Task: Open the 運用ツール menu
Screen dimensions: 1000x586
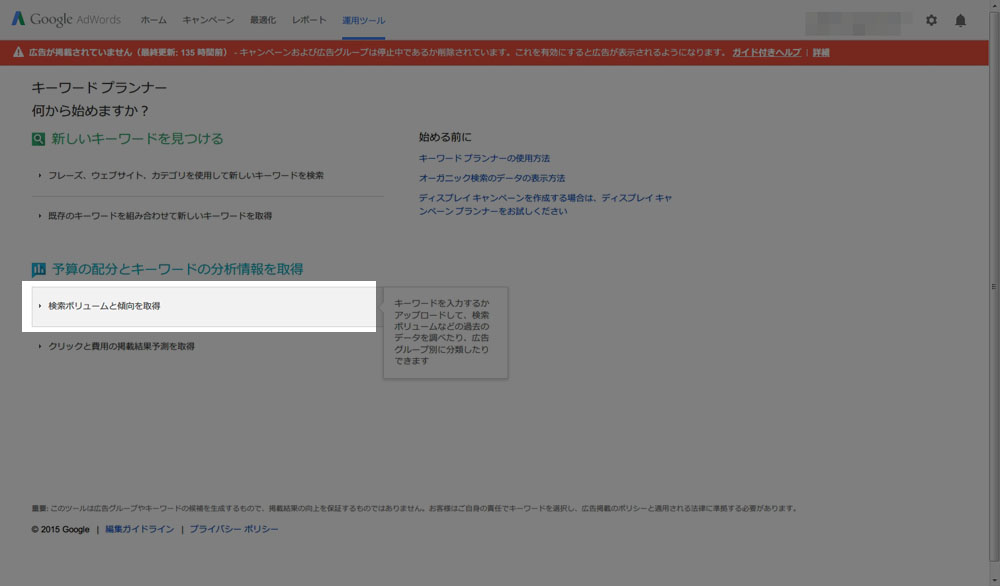Action: 363,20
